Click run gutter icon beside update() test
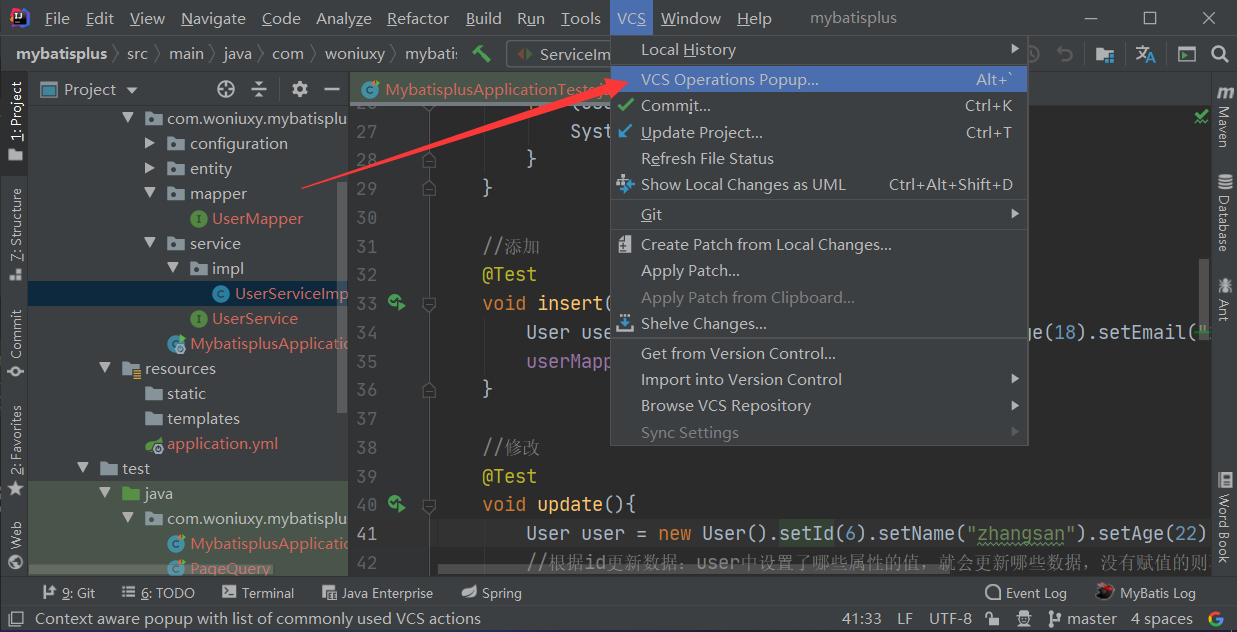This screenshot has height=632, width=1237. coord(396,503)
